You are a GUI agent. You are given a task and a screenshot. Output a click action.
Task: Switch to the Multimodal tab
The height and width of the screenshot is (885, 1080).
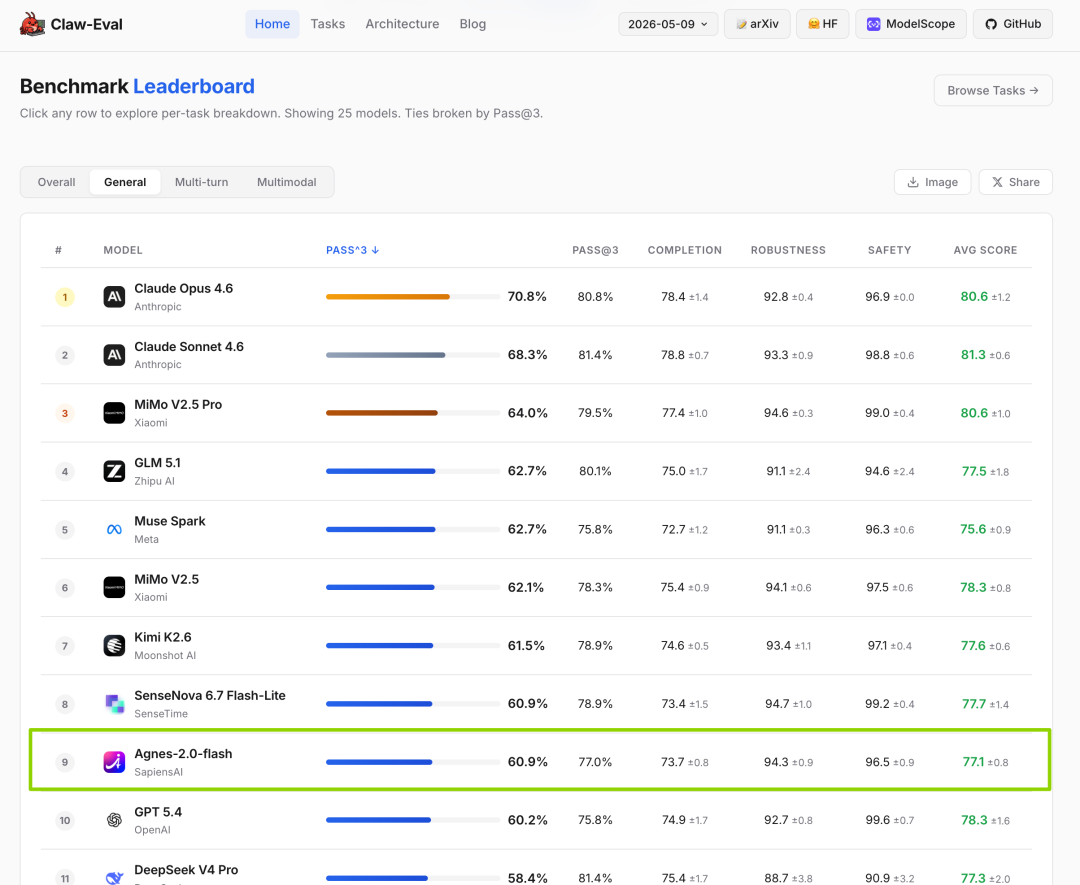click(x=287, y=182)
